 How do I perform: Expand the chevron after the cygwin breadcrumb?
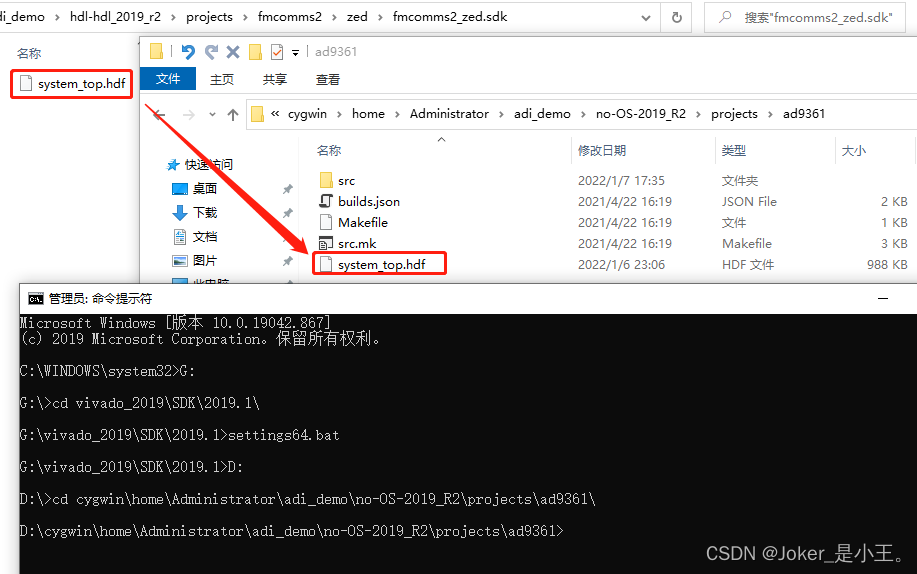pos(339,114)
